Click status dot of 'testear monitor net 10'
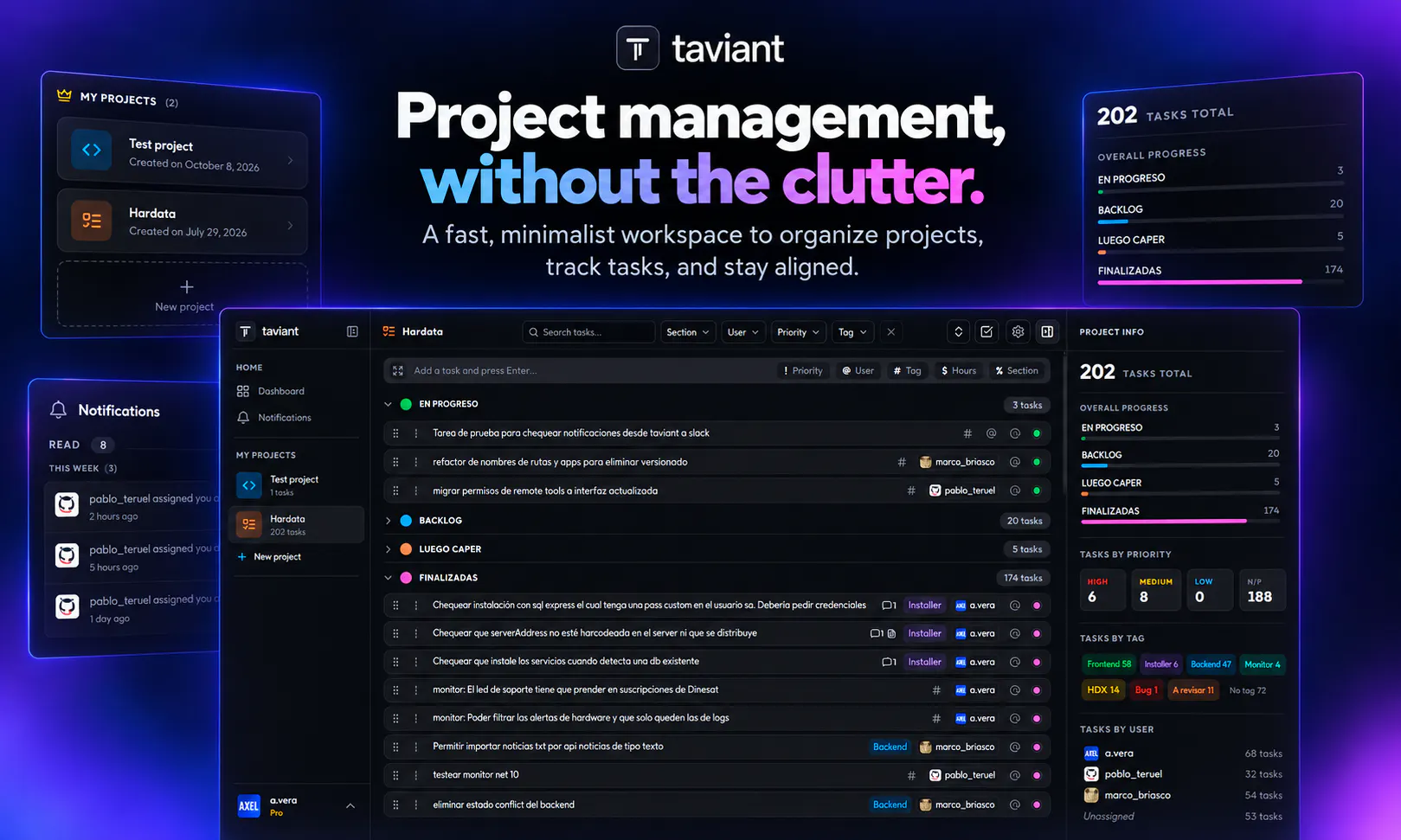Viewport: 1401px width, 840px height. click(x=1037, y=775)
